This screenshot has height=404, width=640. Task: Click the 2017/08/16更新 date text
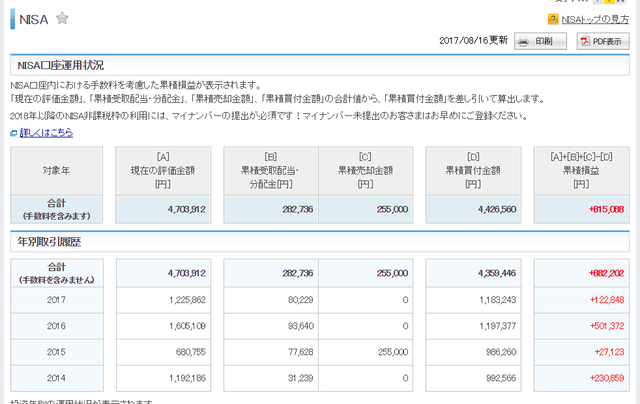click(x=473, y=40)
